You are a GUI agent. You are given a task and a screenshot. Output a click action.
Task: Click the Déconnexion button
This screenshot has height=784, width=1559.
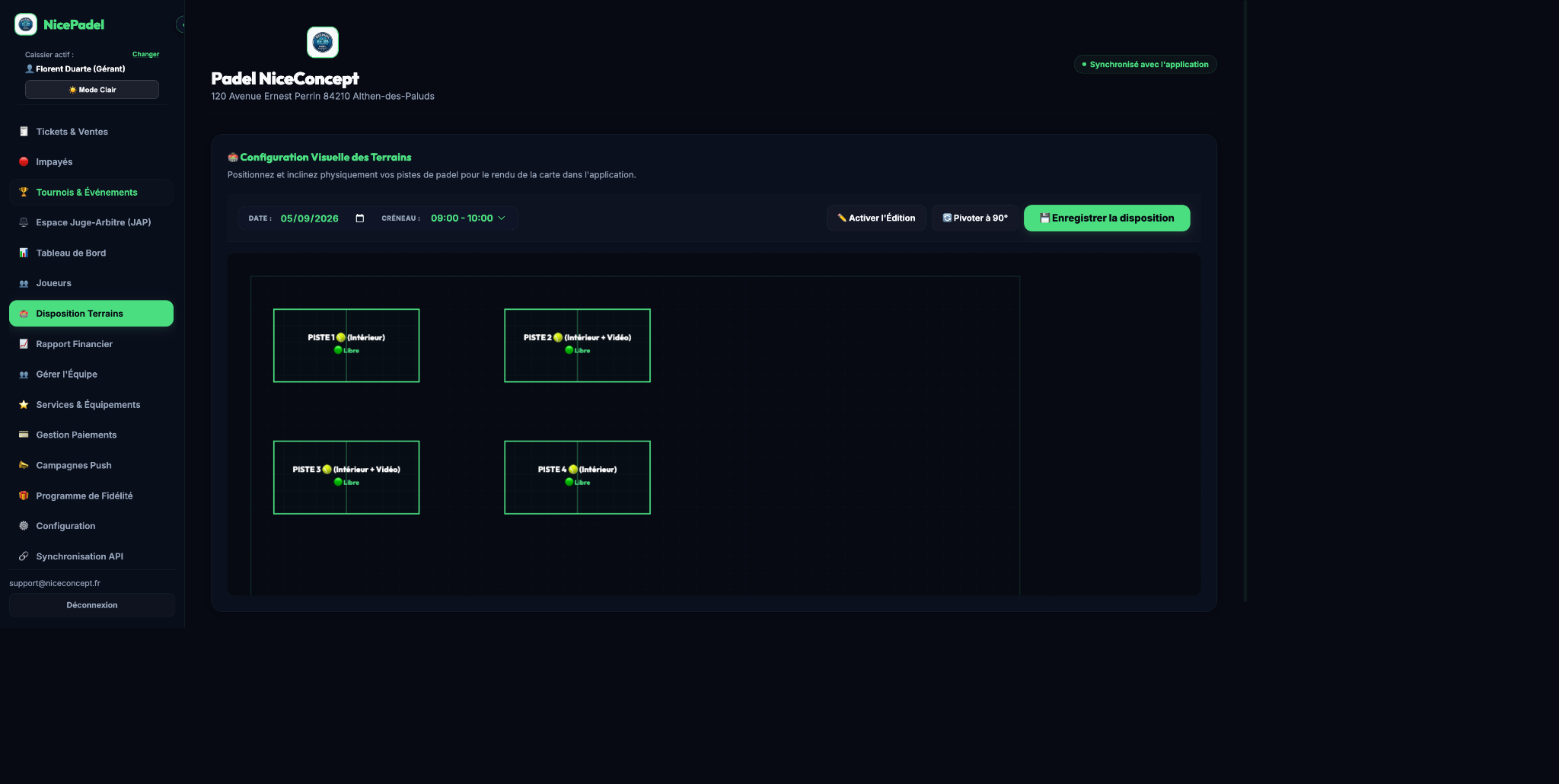[x=92, y=605]
